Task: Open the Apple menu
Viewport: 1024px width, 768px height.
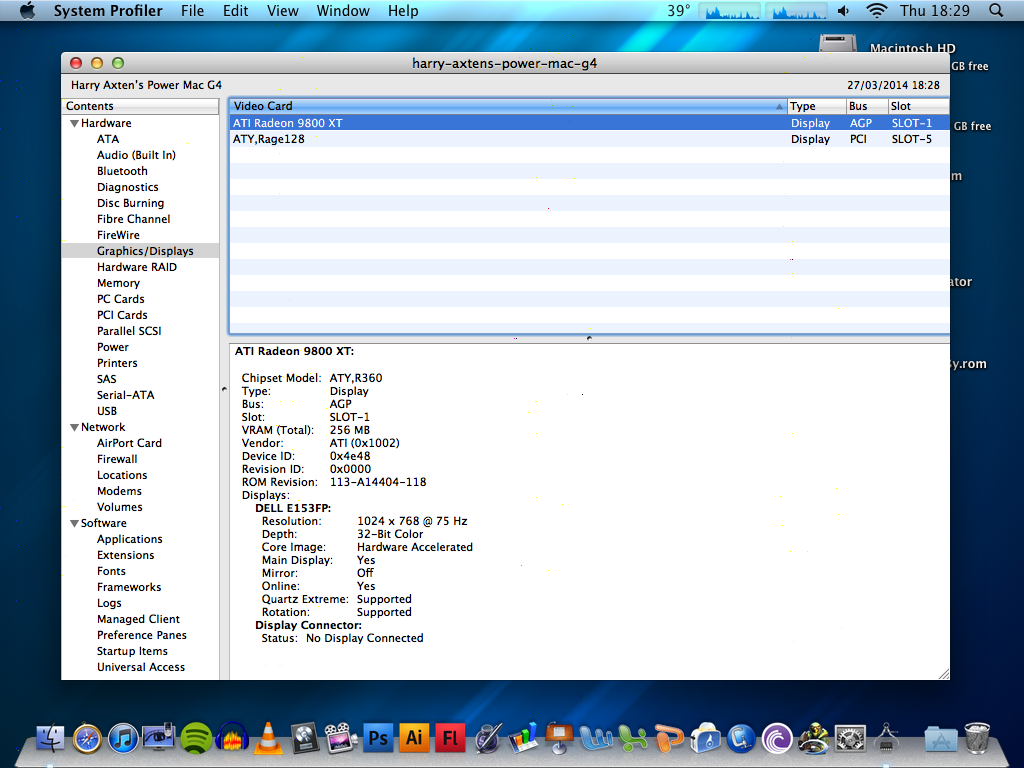Action: click(27, 10)
